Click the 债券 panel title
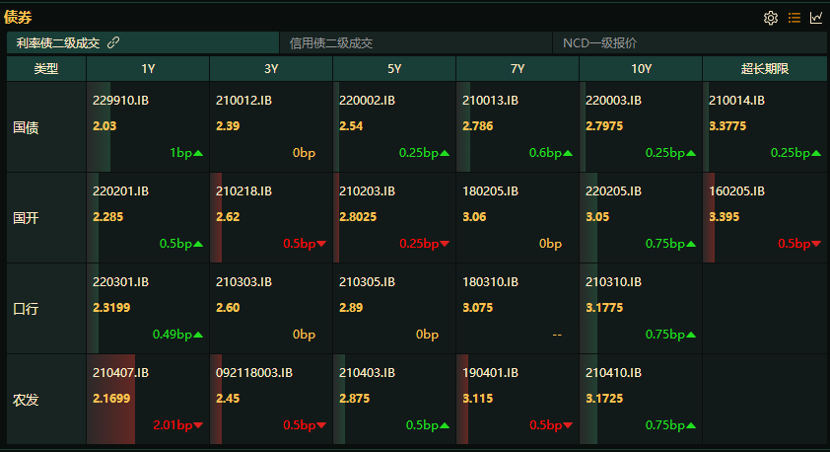Viewport: 830px width, 452px height. point(18,17)
